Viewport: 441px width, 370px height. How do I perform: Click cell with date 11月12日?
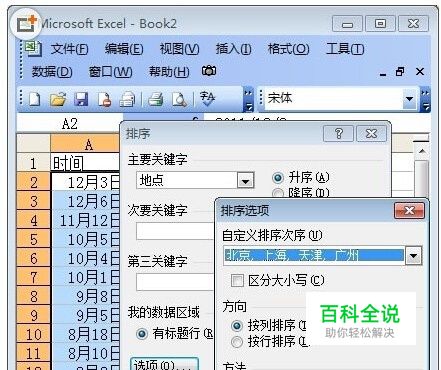[85, 220]
